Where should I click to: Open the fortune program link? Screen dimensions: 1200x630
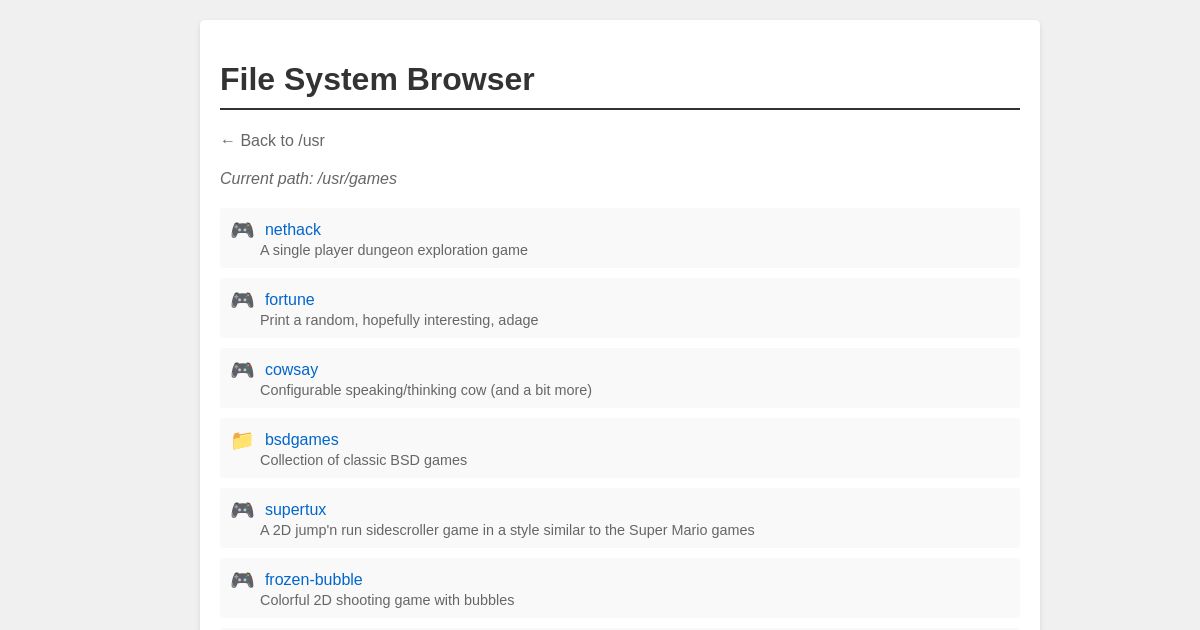[x=289, y=300]
